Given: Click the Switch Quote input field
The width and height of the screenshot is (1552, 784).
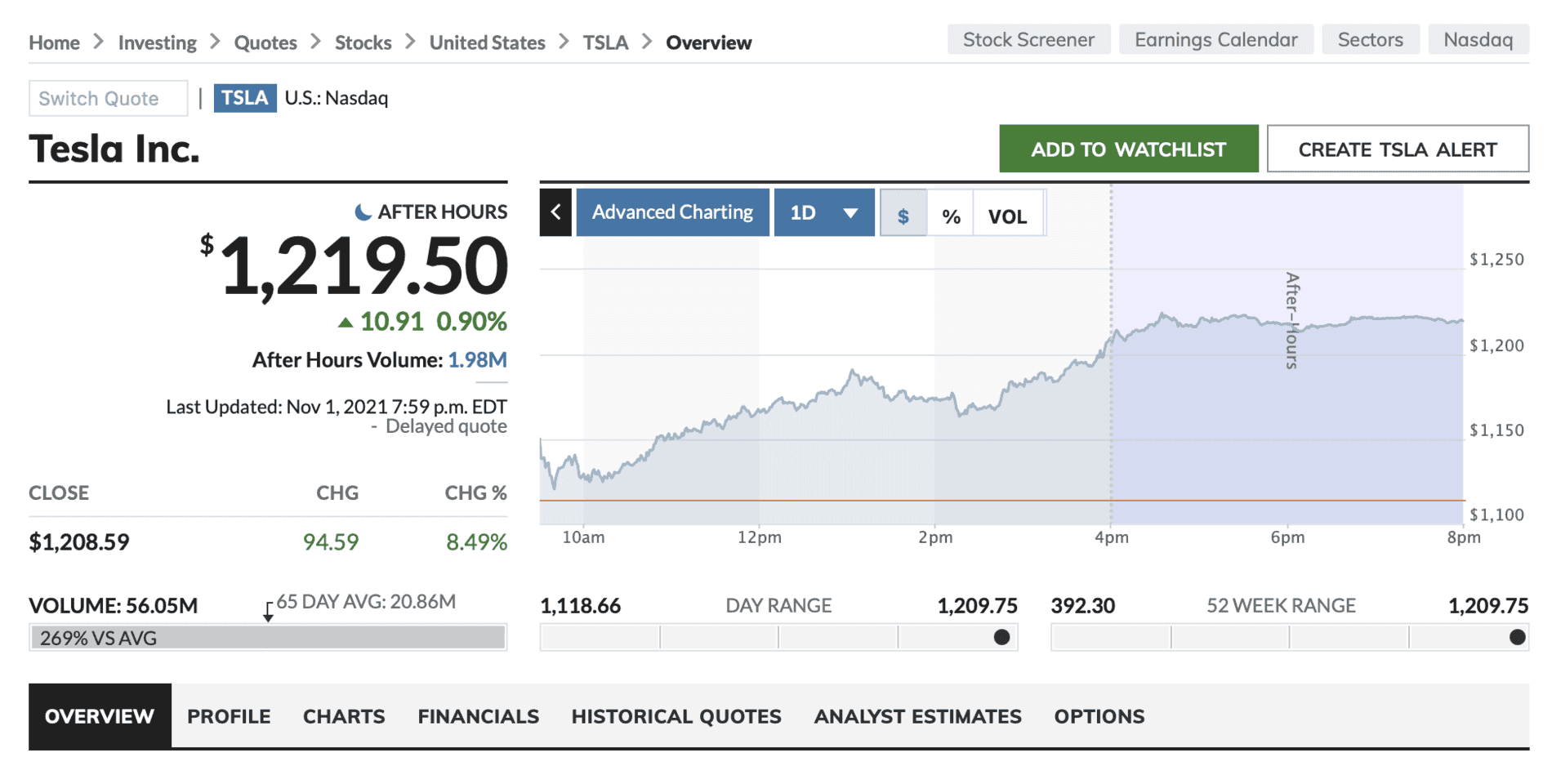Looking at the screenshot, I should [x=108, y=98].
